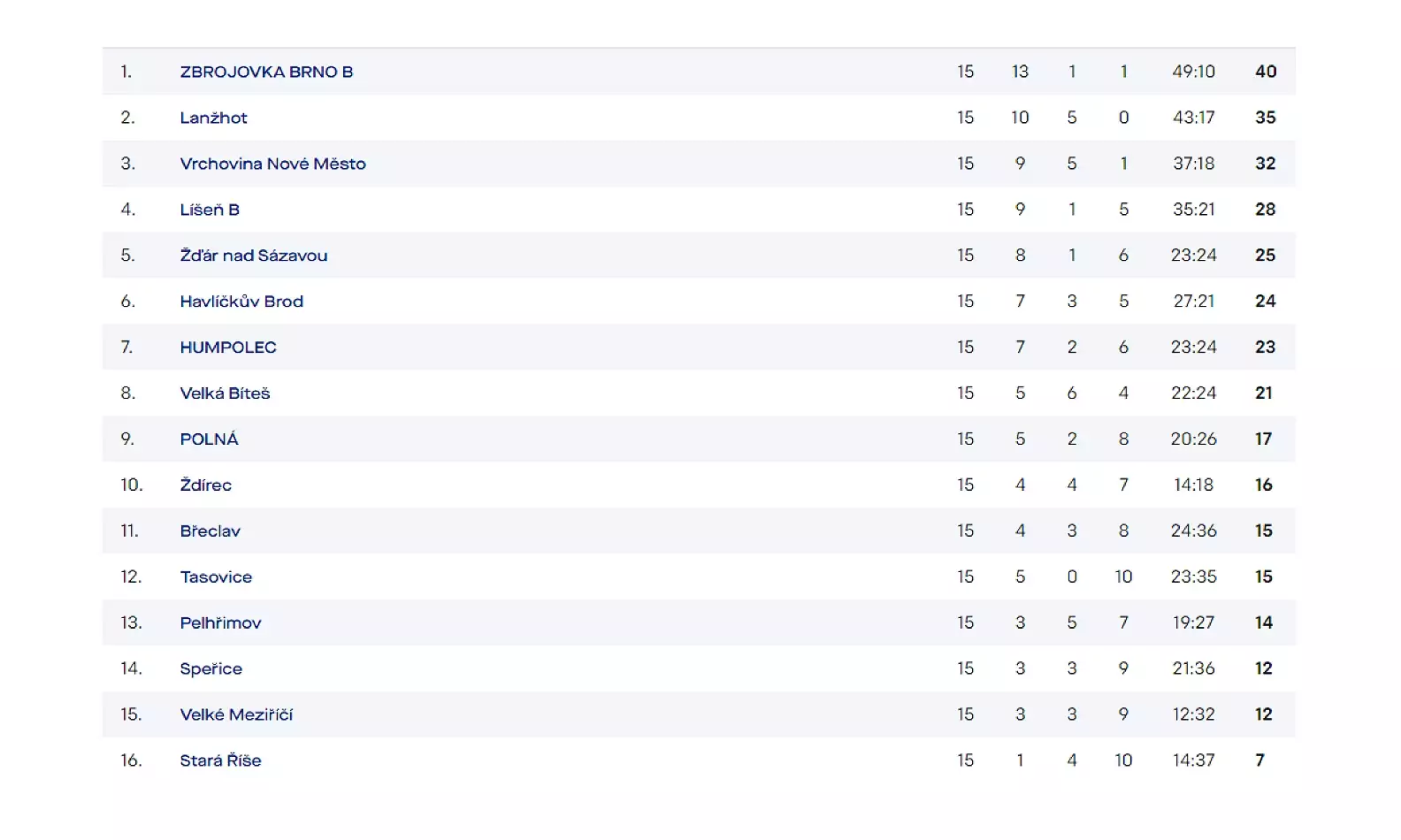Click ZBROJOVKA BRNO B's 40 points value
This screenshot has width=1401, height=840.
pyautogui.click(x=1266, y=72)
